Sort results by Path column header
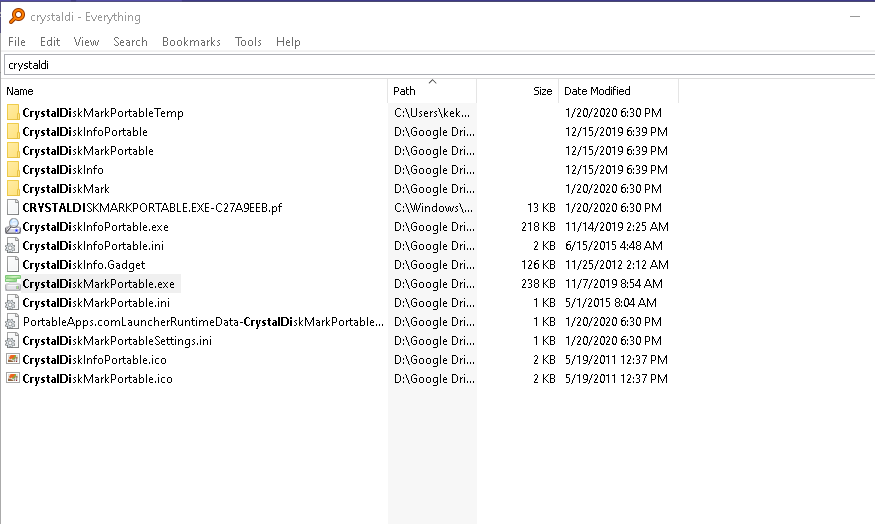This screenshot has width=875, height=524. [432, 91]
